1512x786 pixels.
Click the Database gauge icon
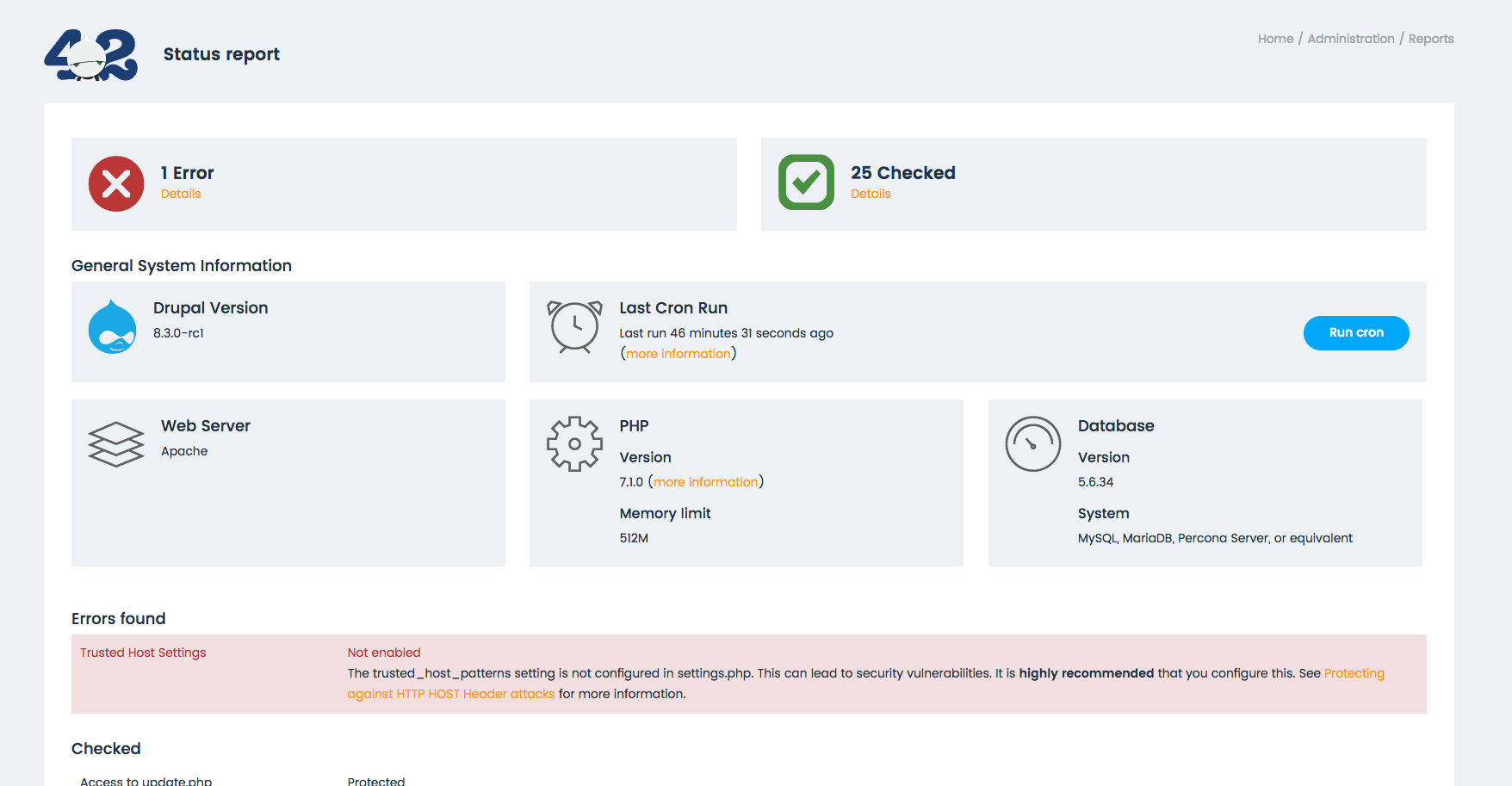[1033, 443]
